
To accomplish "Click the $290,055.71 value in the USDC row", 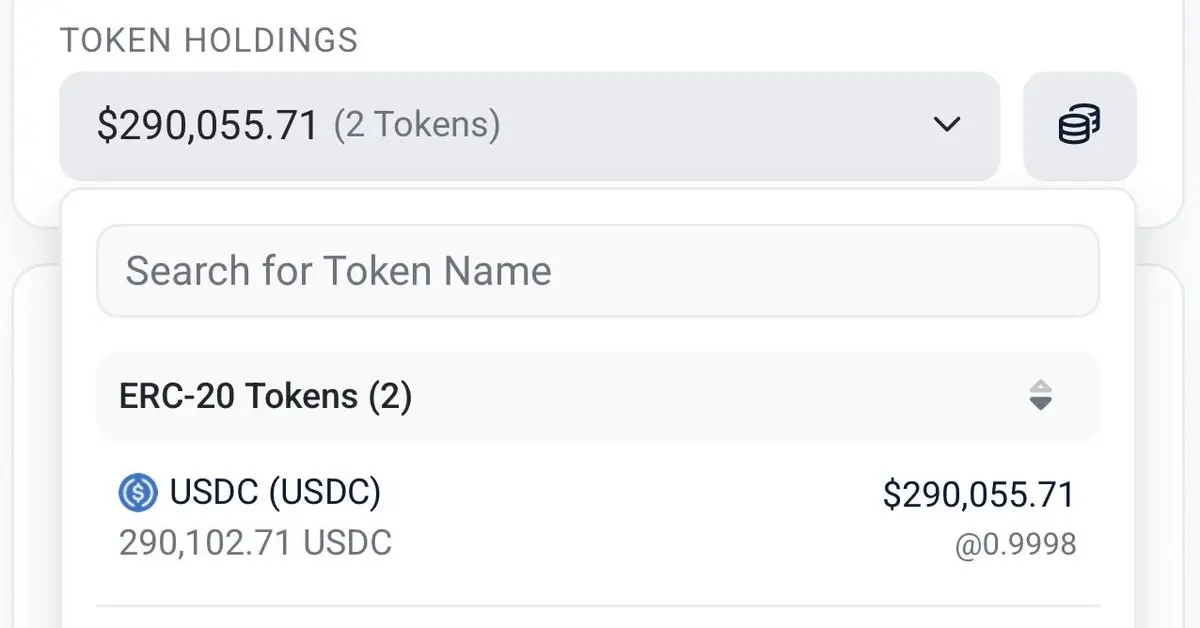I will (x=978, y=495).
